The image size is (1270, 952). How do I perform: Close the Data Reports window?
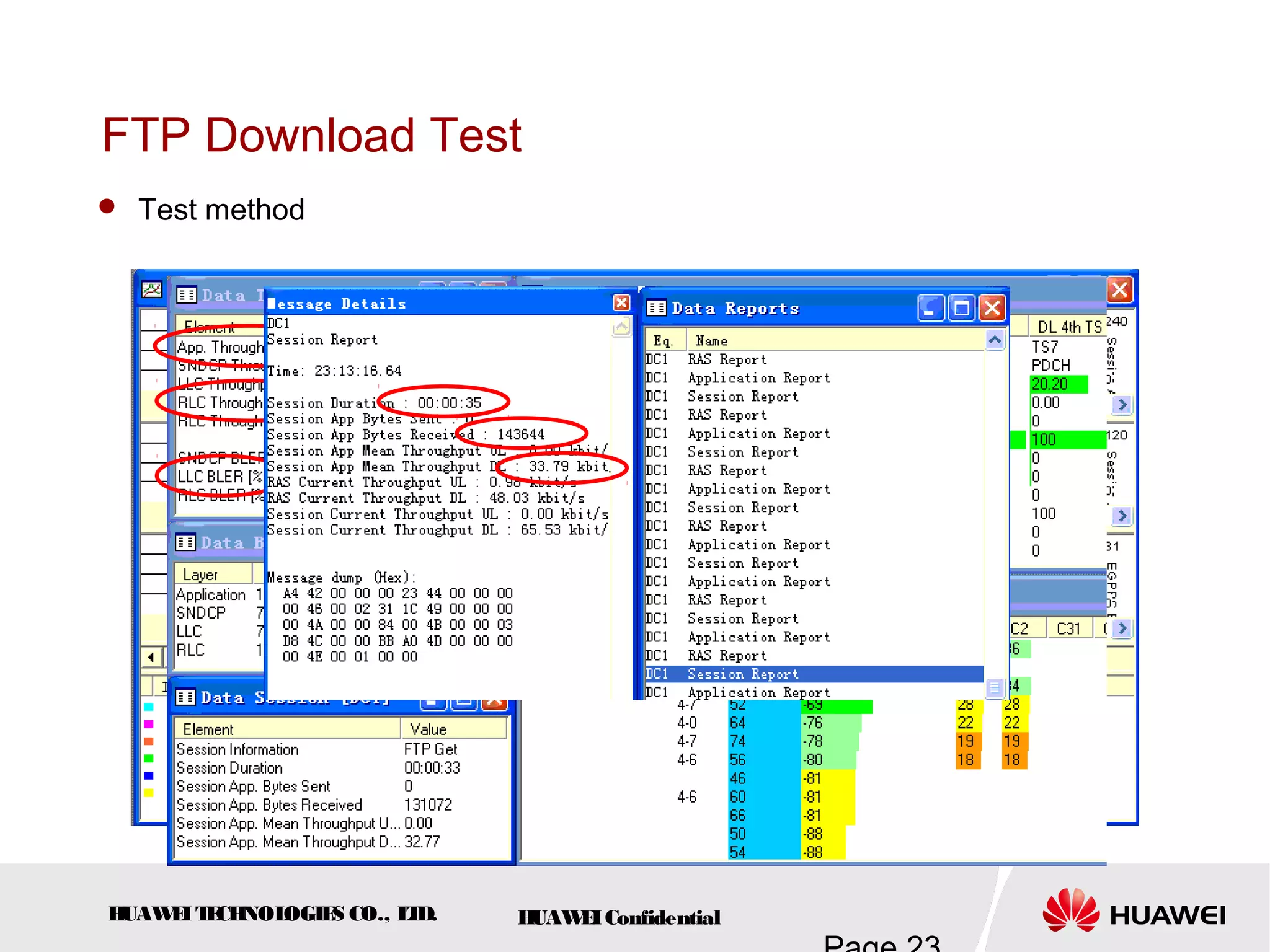[992, 308]
